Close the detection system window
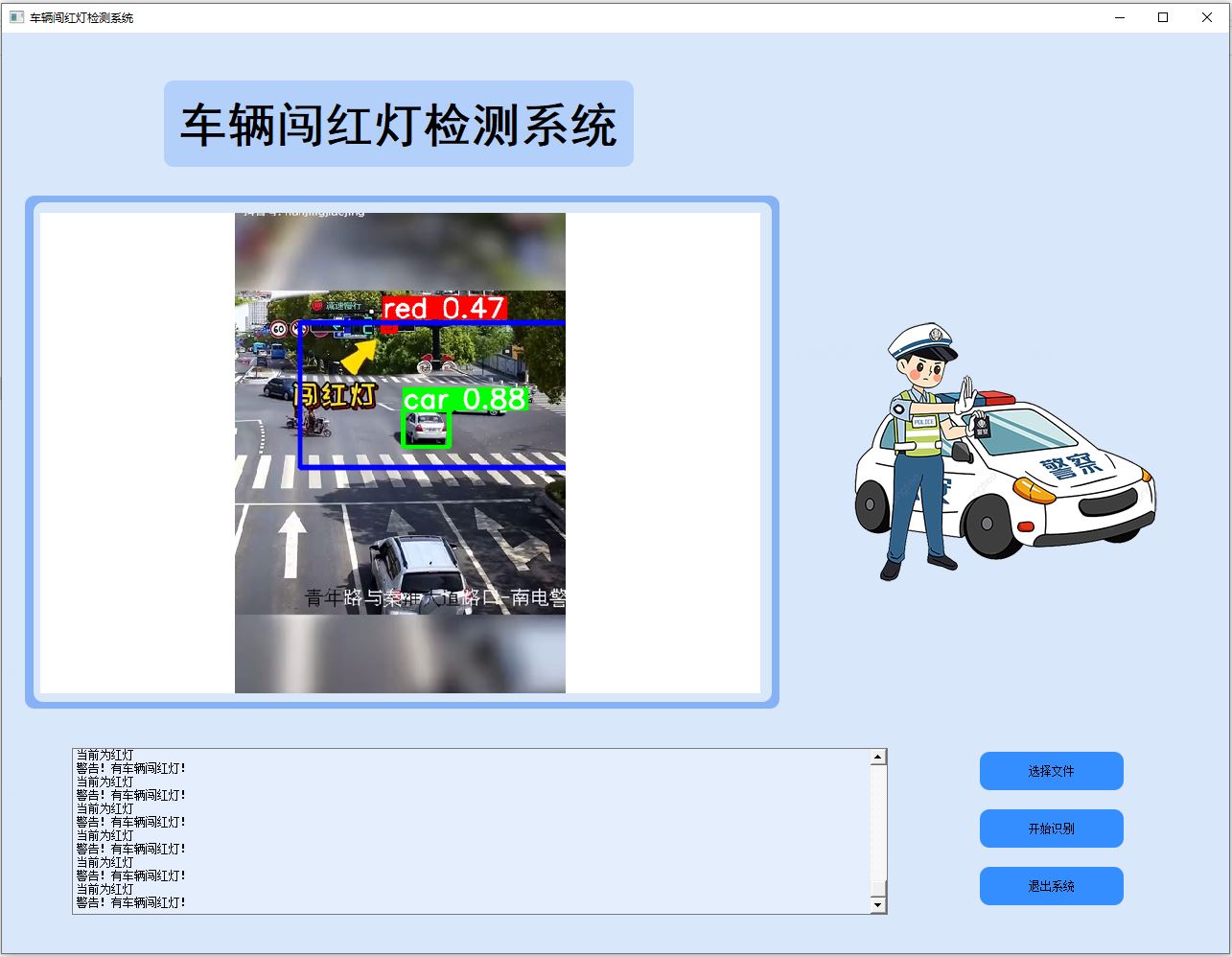Screen dimensions: 1232x957 [x=1207, y=17]
